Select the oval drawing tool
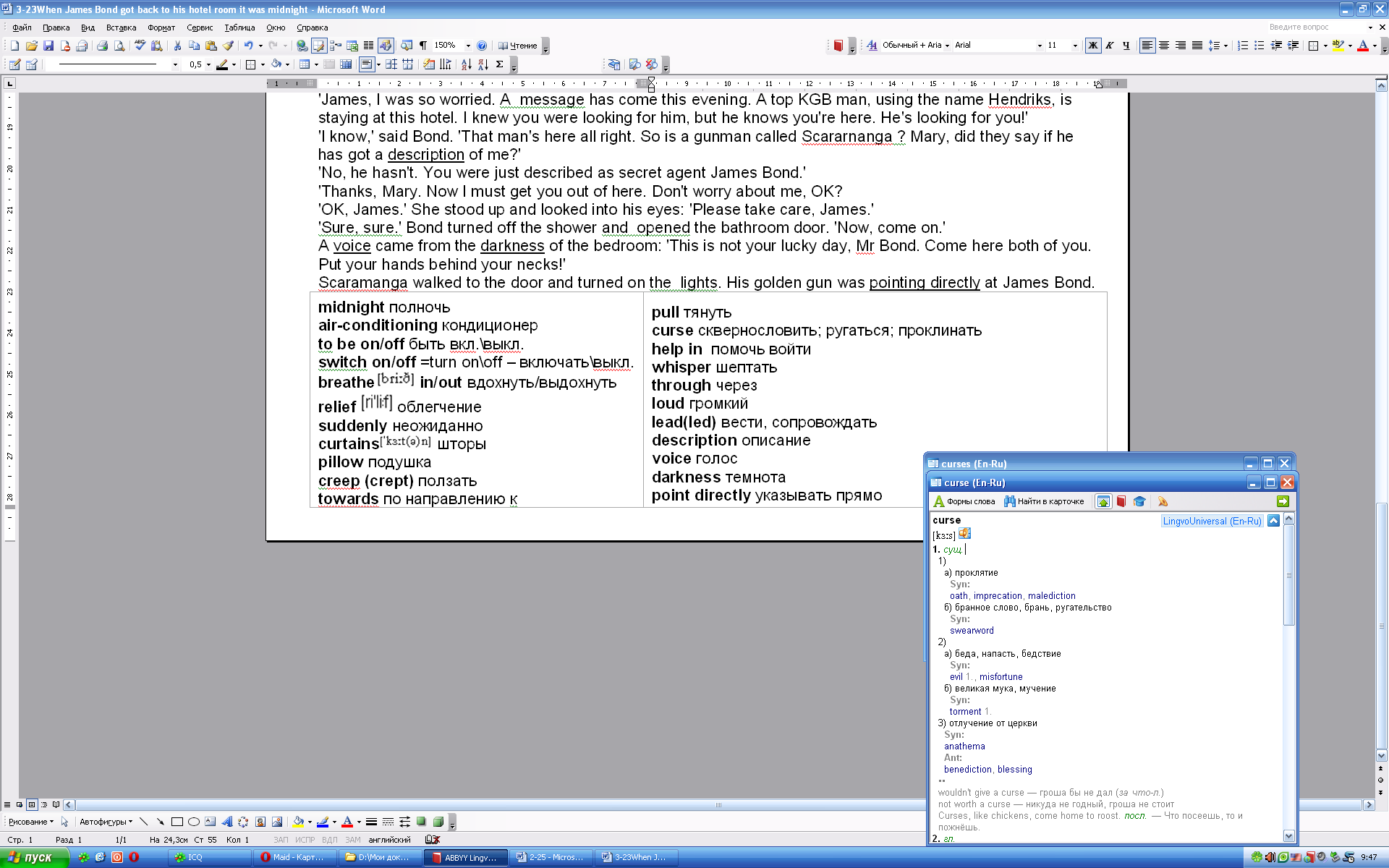The image size is (1389, 868). point(193,822)
